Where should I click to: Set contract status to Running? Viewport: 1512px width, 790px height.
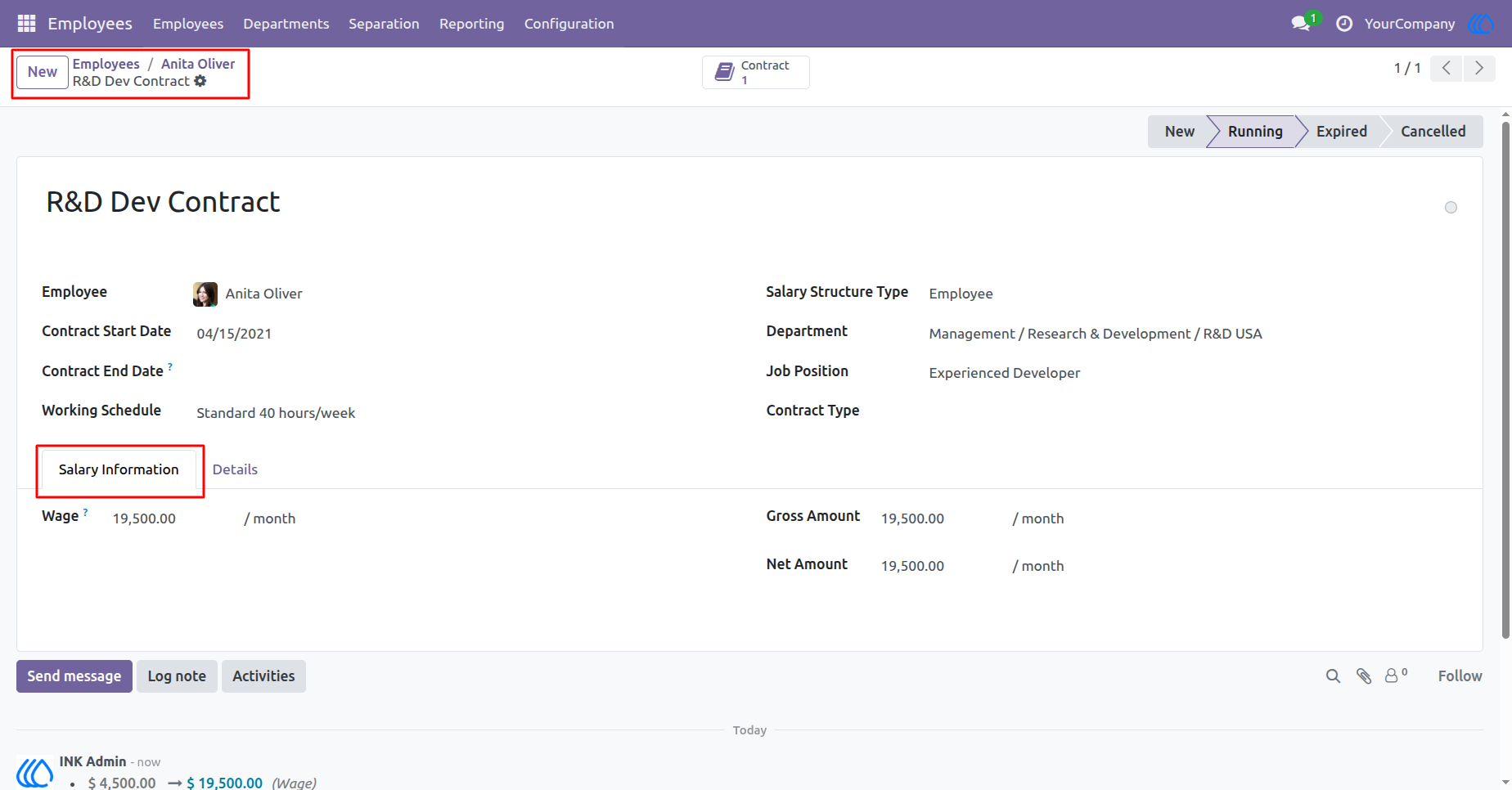click(x=1255, y=132)
